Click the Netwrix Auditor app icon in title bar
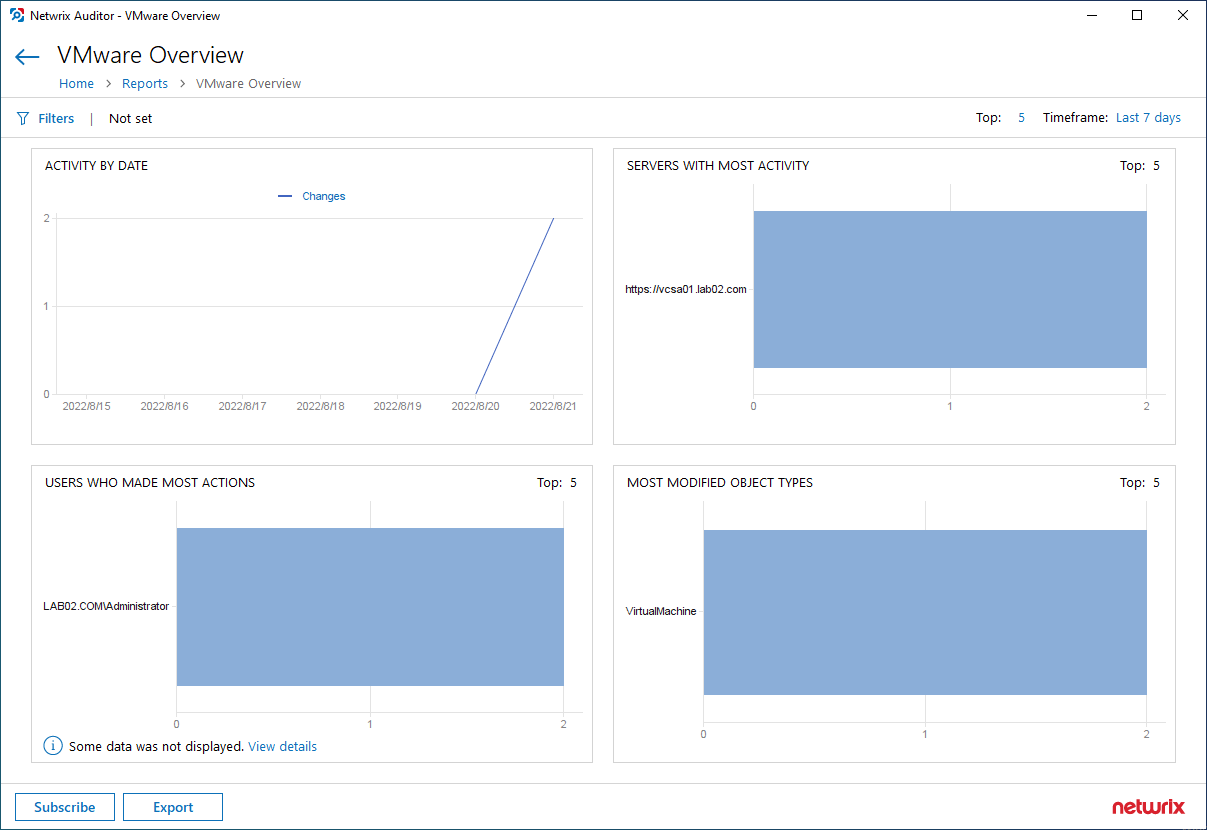Viewport: 1207px width, 830px height. point(16,16)
